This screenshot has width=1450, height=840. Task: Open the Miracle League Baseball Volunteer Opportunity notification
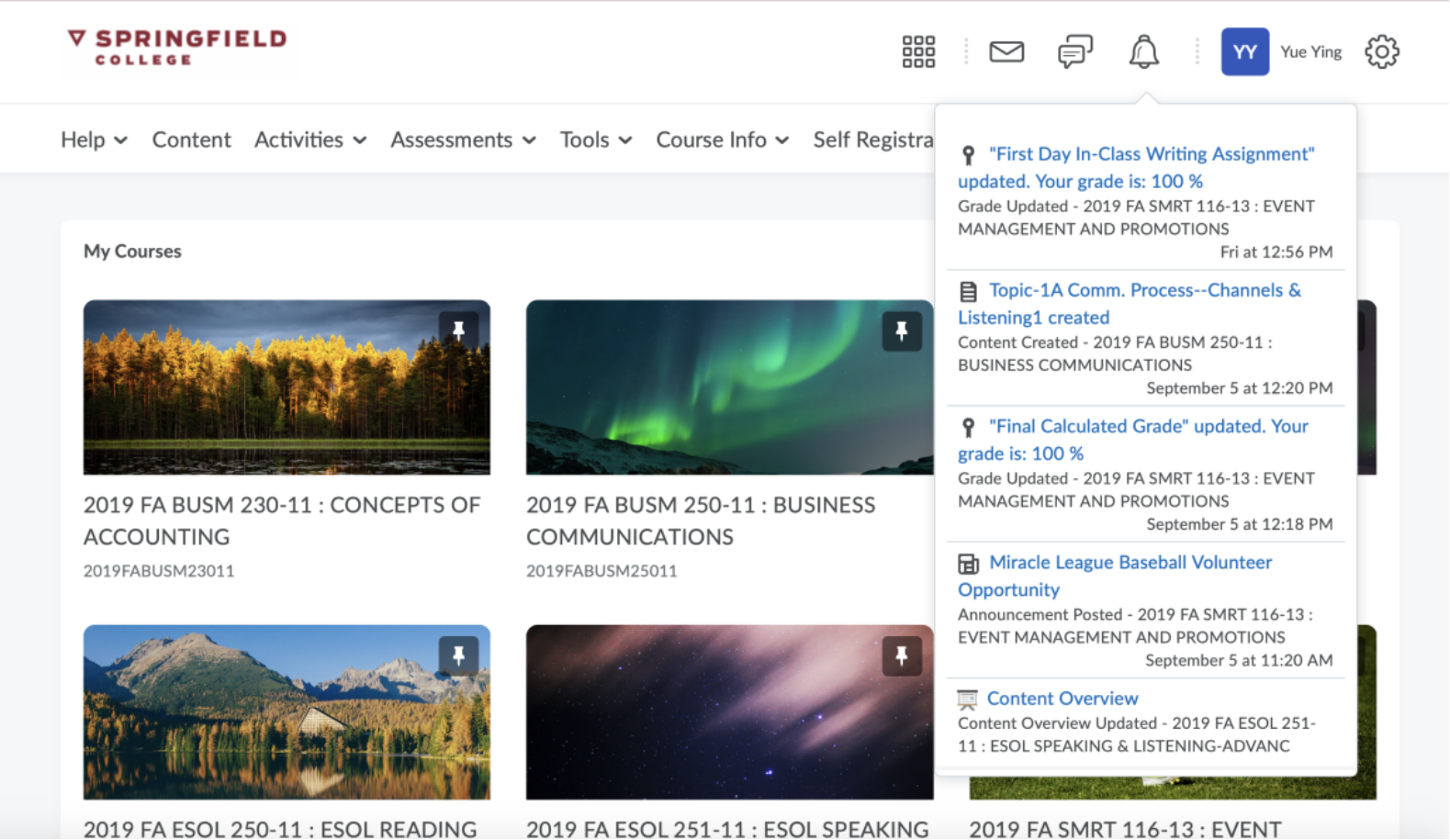click(1130, 563)
